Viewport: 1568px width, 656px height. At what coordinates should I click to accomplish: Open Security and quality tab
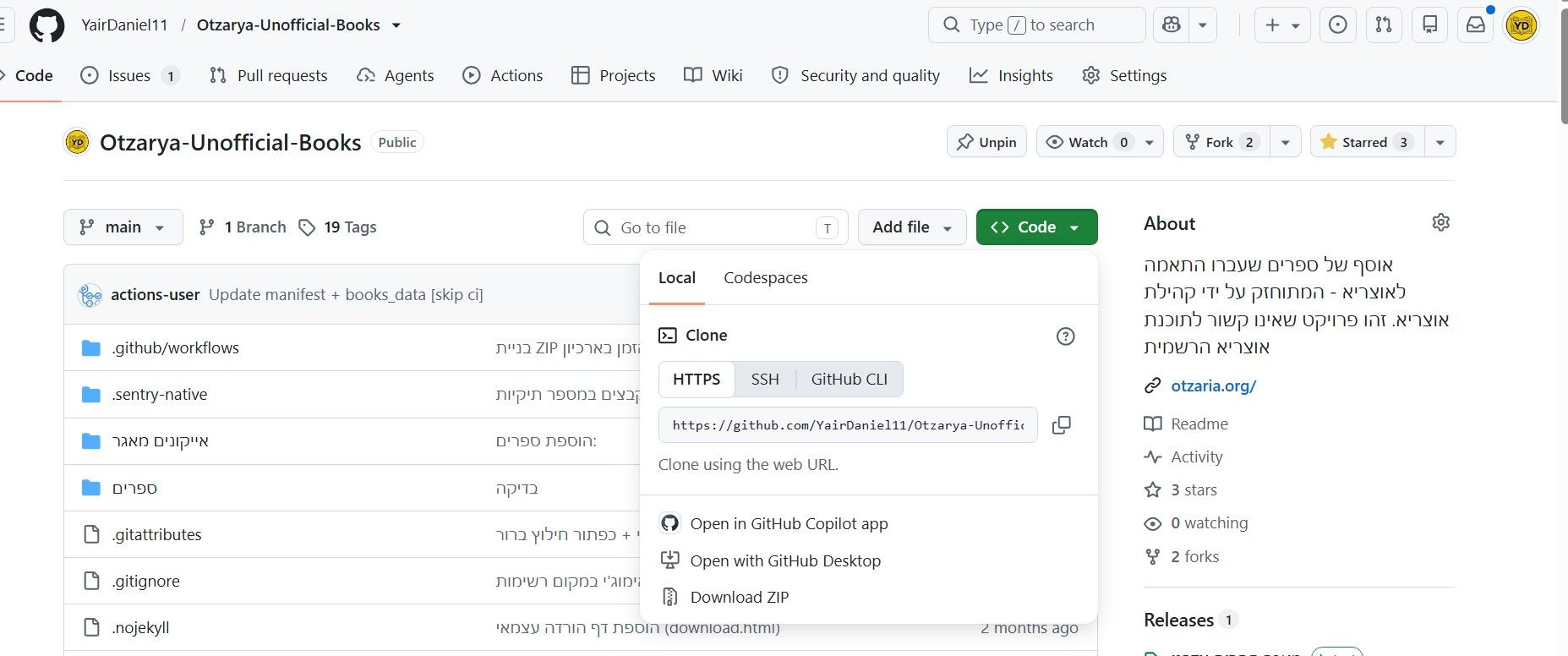click(856, 75)
